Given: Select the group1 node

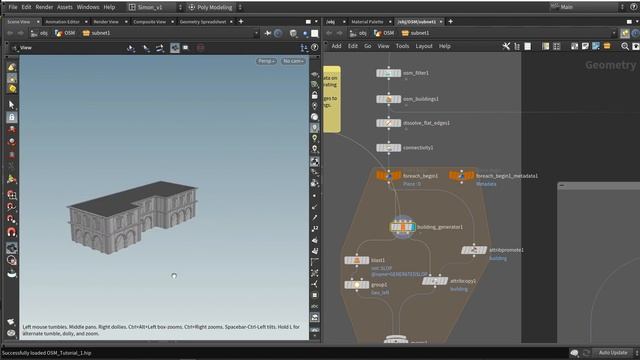Looking at the screenshot, I should click(x=356, y=284).
